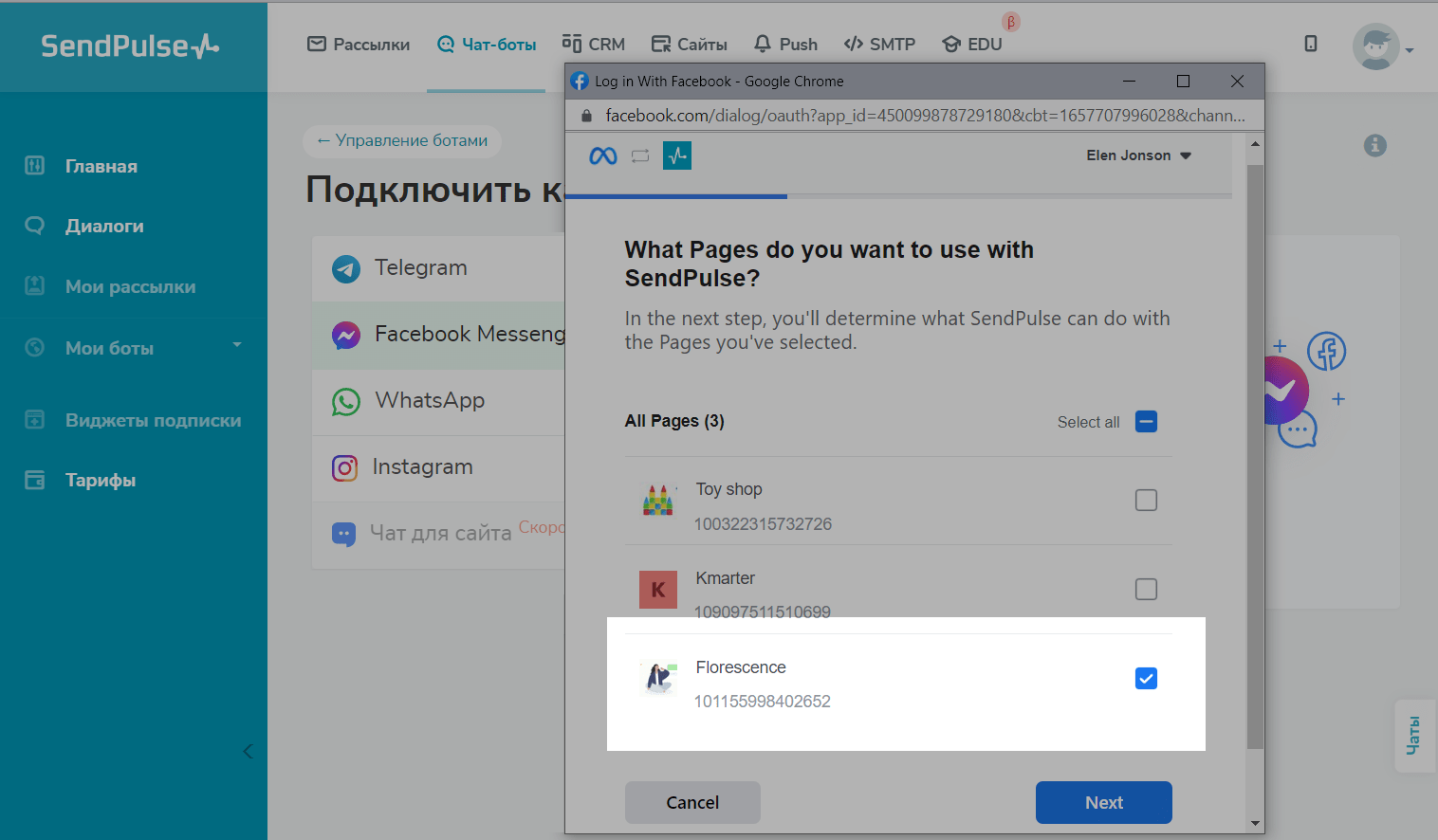Open the CRM tab
This screenshot has width=1438, height=840.
pyautogui.click(x=594, y=45)
